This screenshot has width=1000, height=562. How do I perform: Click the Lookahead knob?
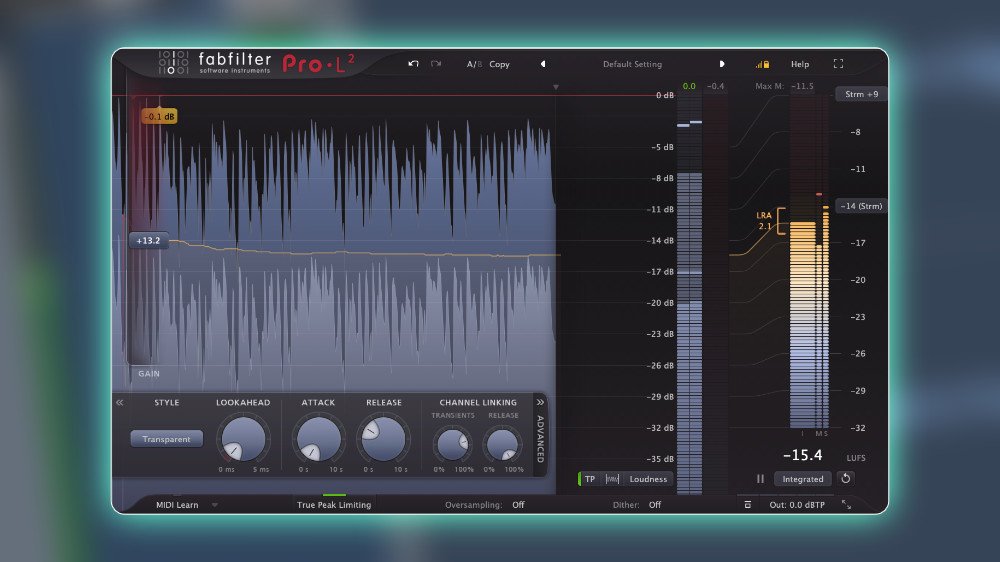click(x=243, y=439)
